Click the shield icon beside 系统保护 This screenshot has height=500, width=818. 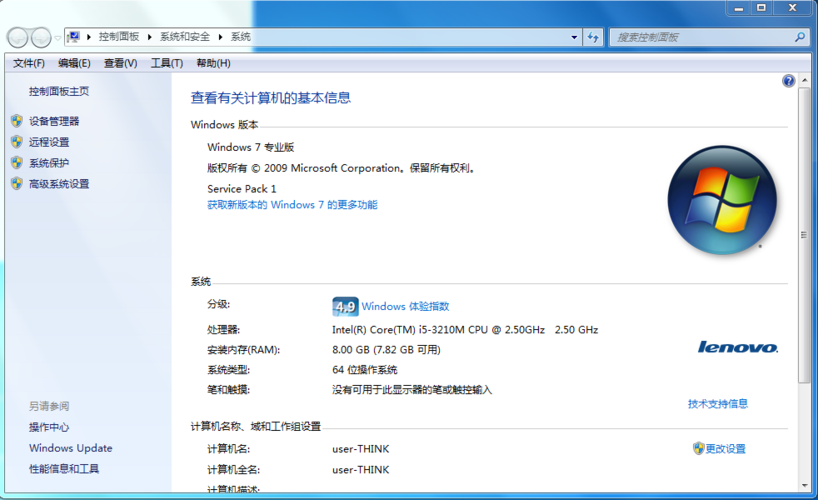(17, 163)
